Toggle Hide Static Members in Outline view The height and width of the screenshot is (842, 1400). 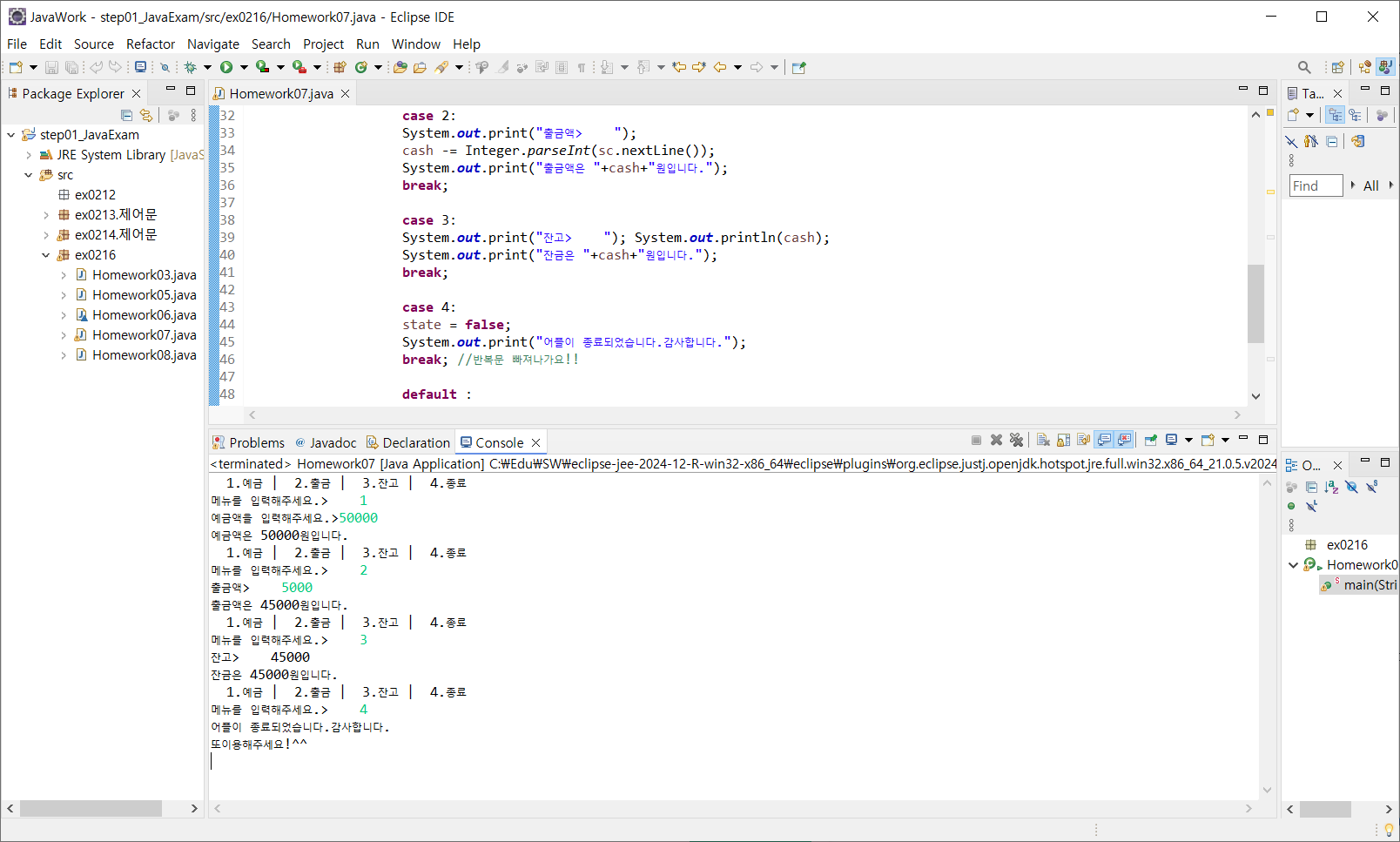(x=1371, y=487)
